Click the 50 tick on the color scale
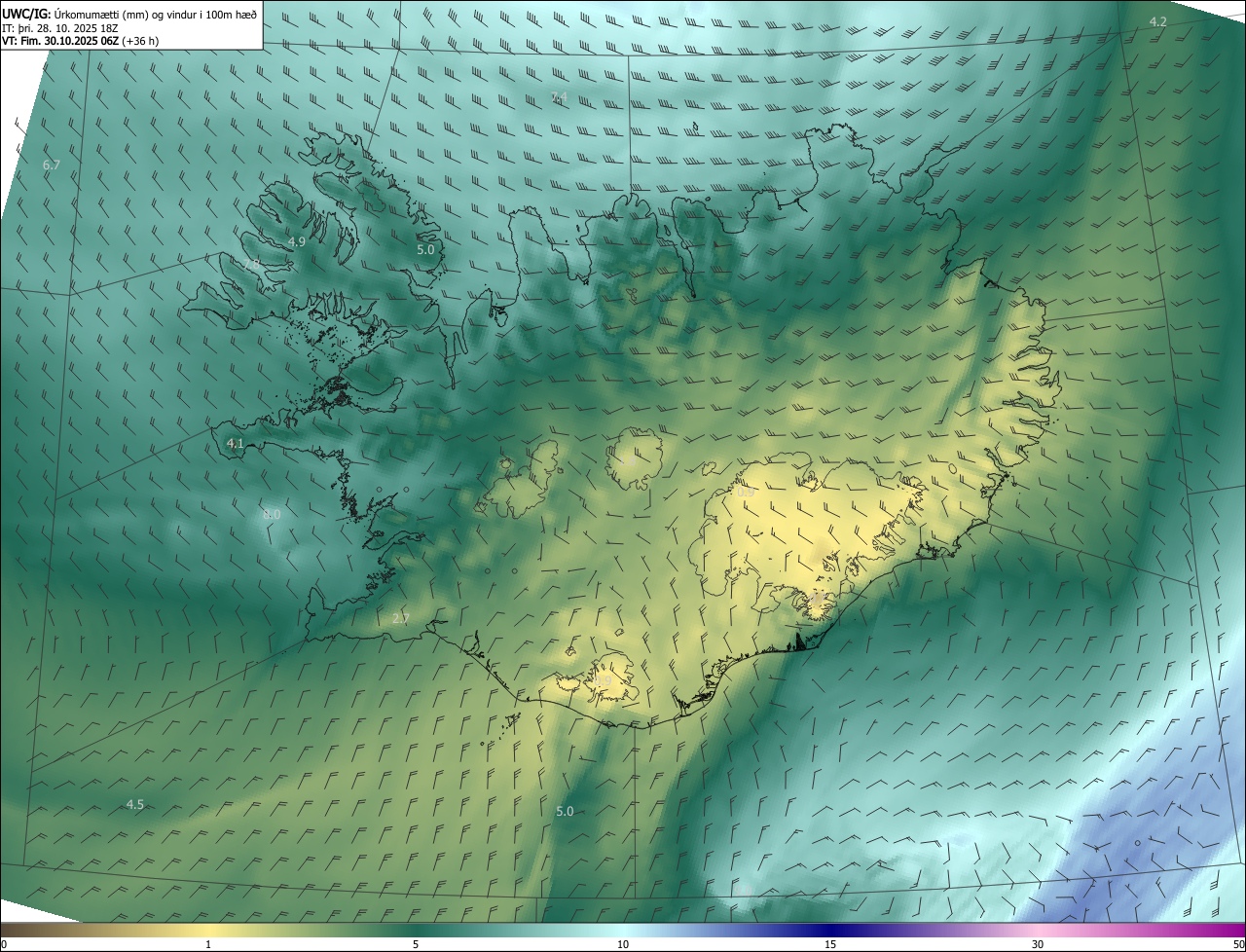The height and width of the screenshot is (952, 1246). (x=1237, y=944)
